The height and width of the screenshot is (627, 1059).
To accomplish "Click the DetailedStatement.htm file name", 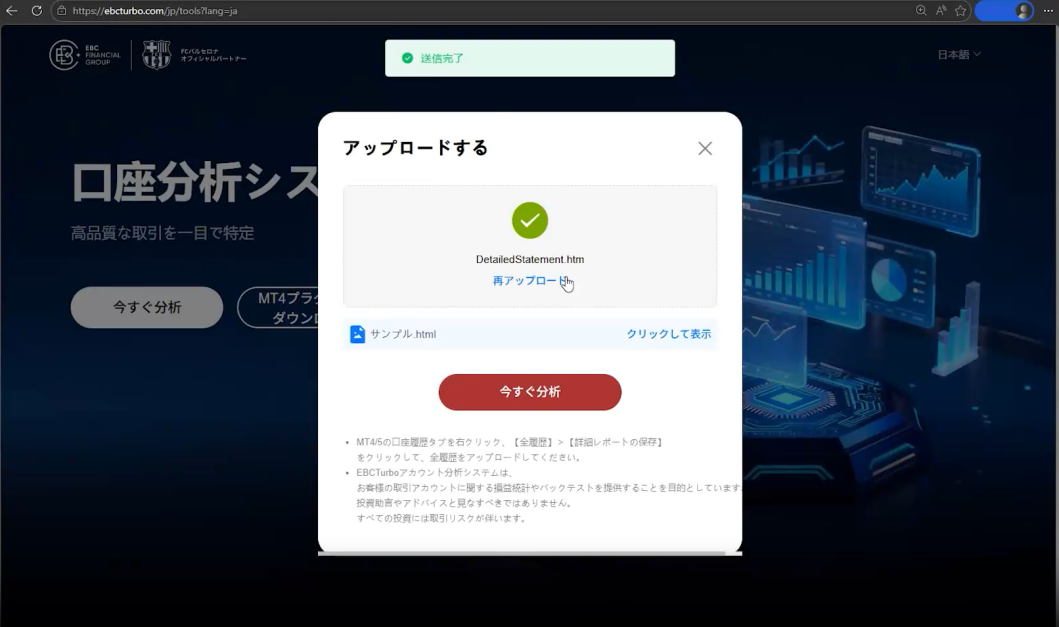I will [x=530, y=259].
